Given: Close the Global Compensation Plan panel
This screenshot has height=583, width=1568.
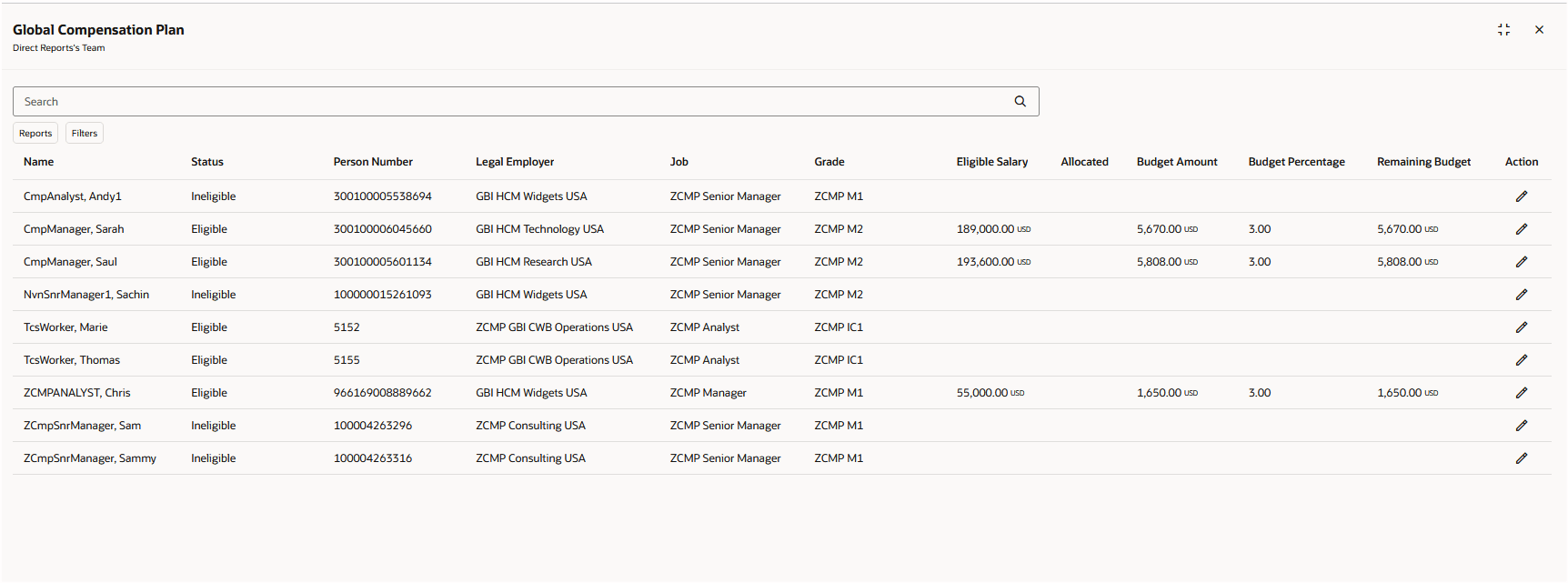Looking at the screenshot, I should 1539,30.
